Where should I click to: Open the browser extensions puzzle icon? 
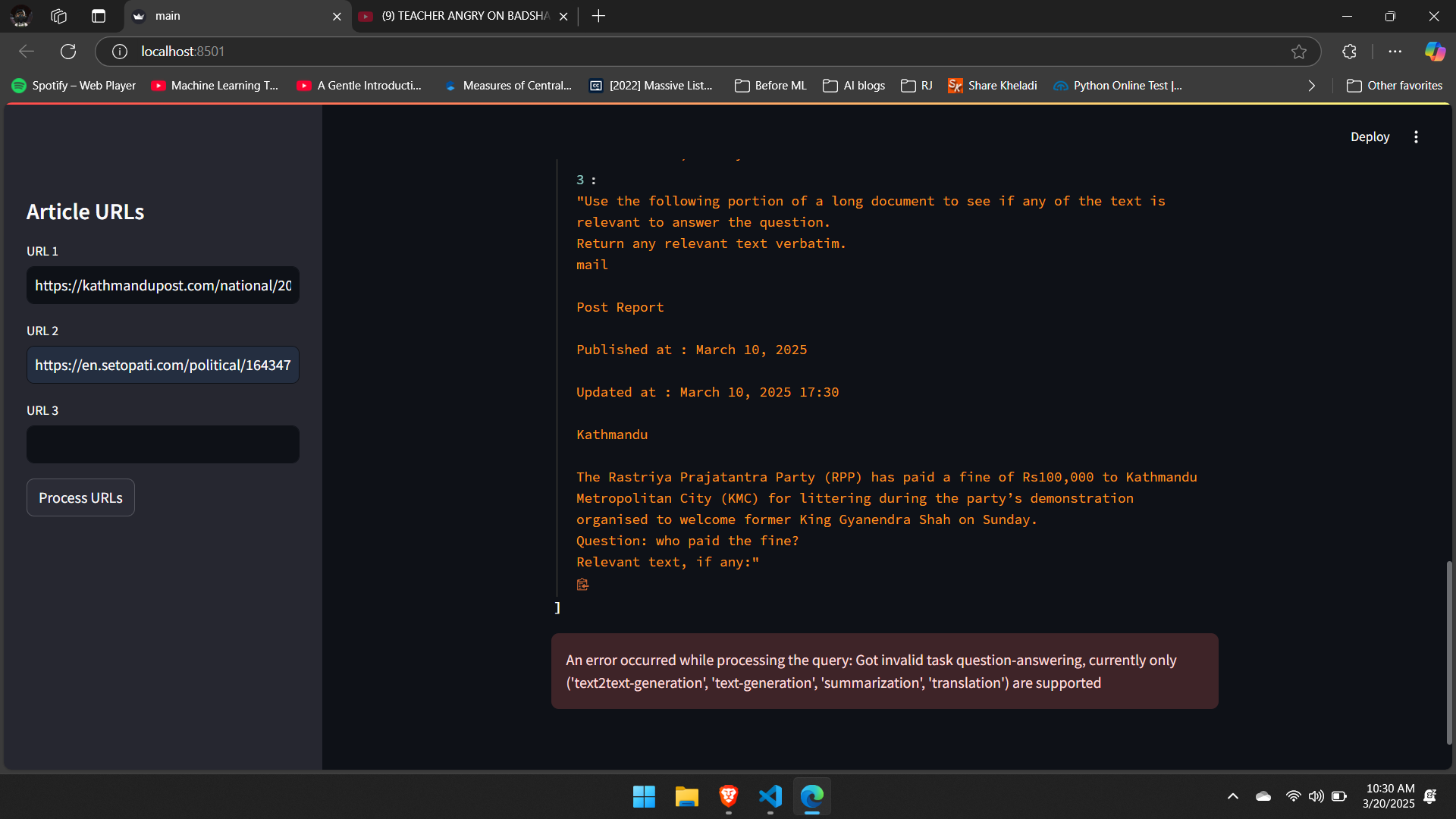pyautogui.click(x=1349, y=52)
